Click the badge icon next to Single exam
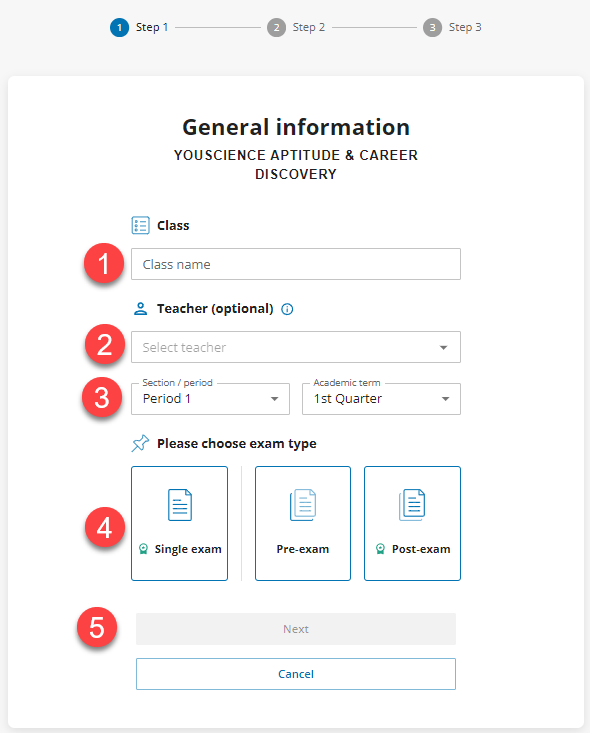Image resolution: width=590 pixels, height=733 pixels. (144, 549)
